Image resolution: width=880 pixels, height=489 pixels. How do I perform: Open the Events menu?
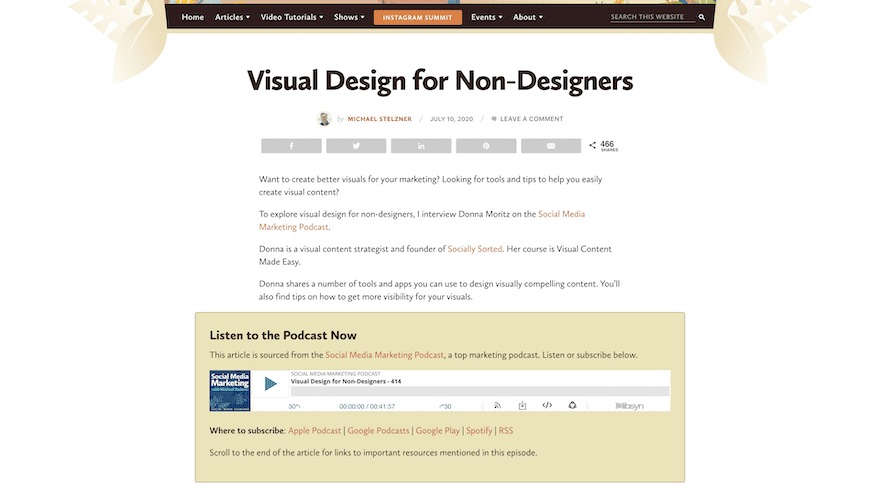point(487,17)
